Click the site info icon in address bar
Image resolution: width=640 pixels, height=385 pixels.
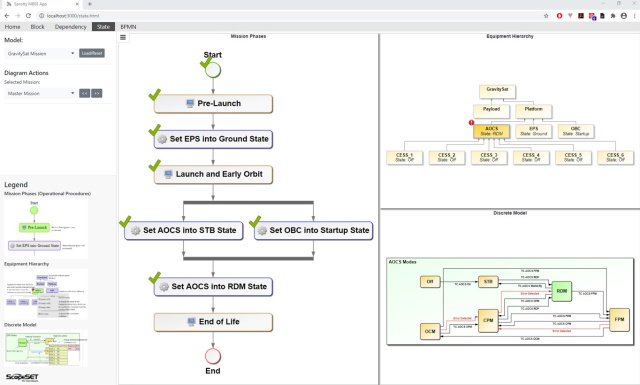(x=41, y=16)
